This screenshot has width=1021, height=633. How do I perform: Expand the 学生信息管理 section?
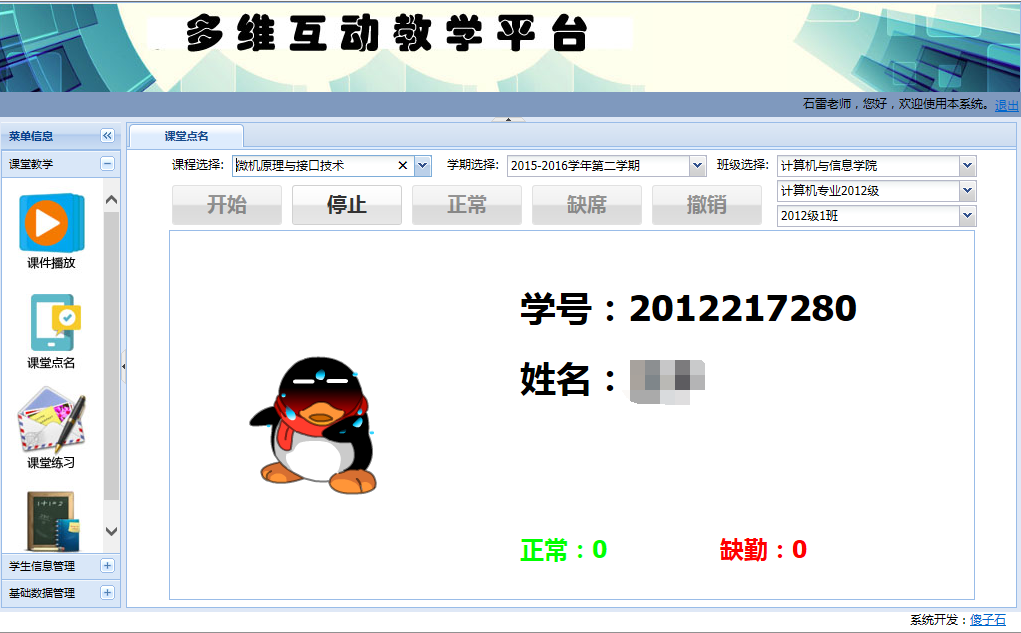click(x=107, y=565)
